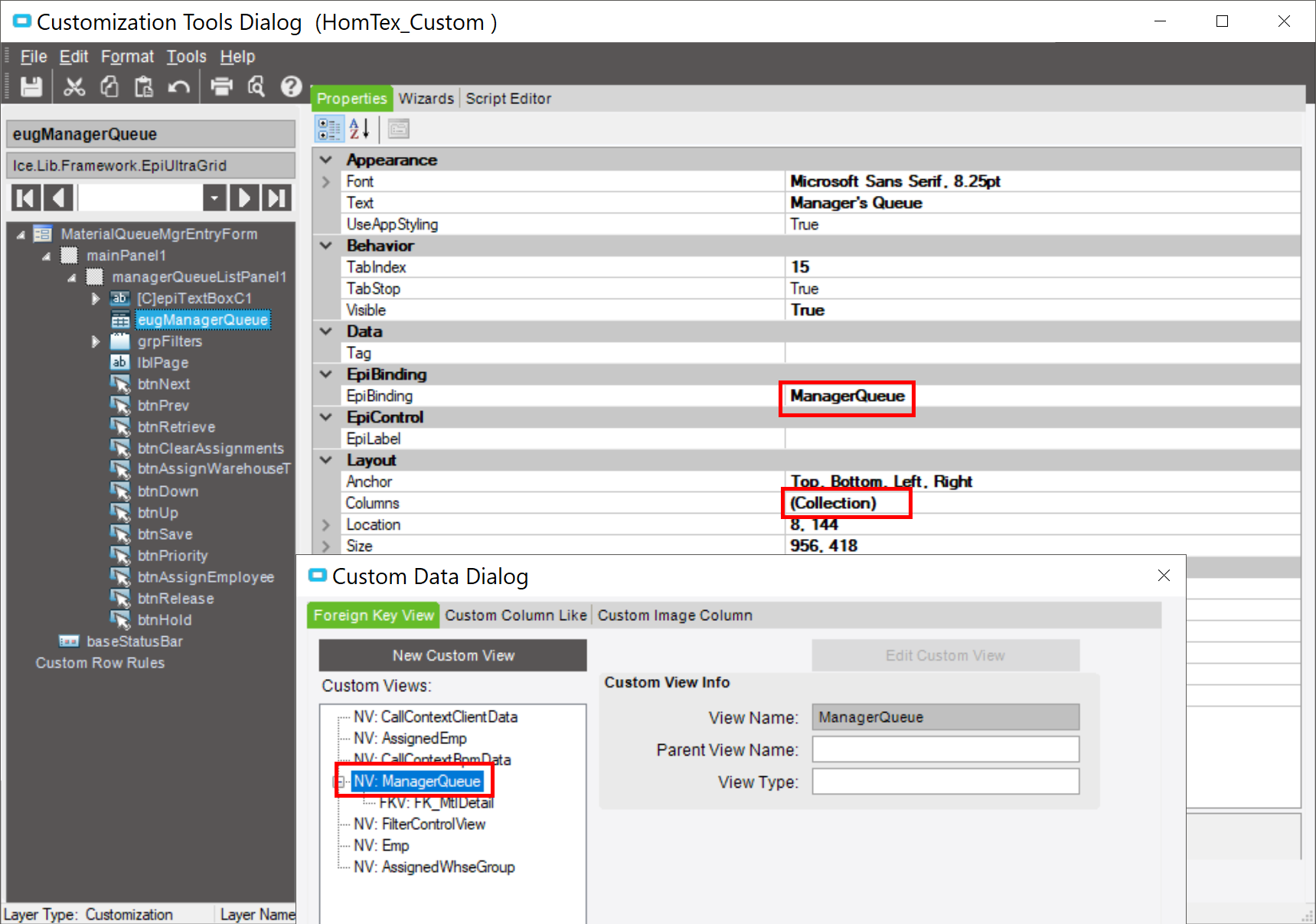Open Help using the question mark icon
The height and width of the screenshot is (924, 1316).
(x=291, y=87)
